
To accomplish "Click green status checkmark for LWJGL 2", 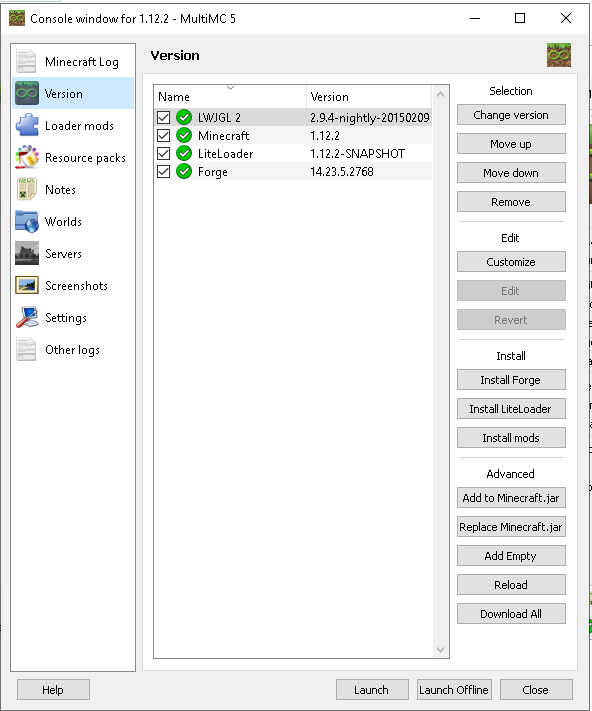I will 184,117.
